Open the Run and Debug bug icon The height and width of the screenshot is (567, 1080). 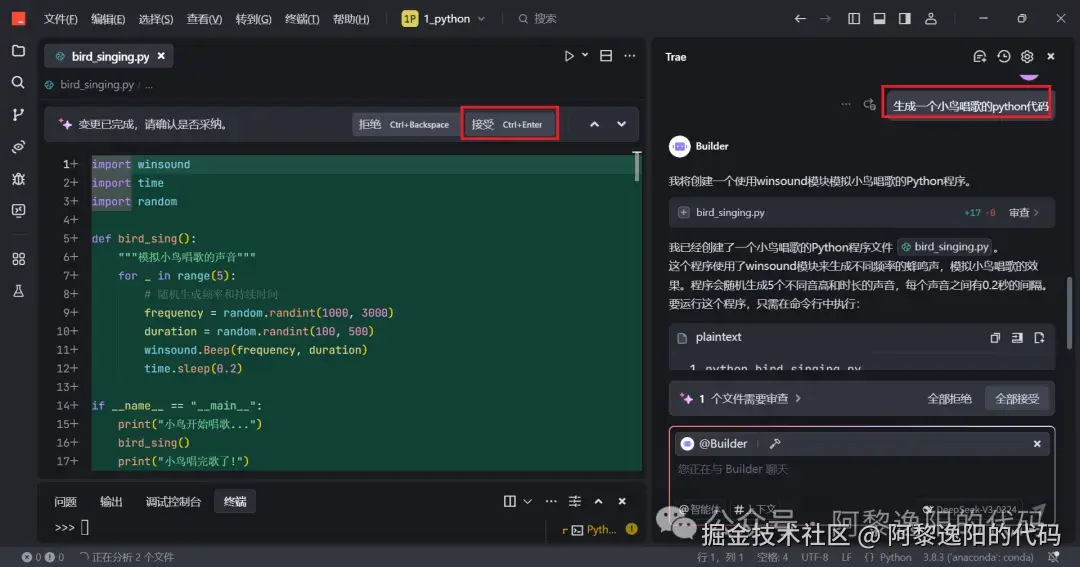(19, 178)
